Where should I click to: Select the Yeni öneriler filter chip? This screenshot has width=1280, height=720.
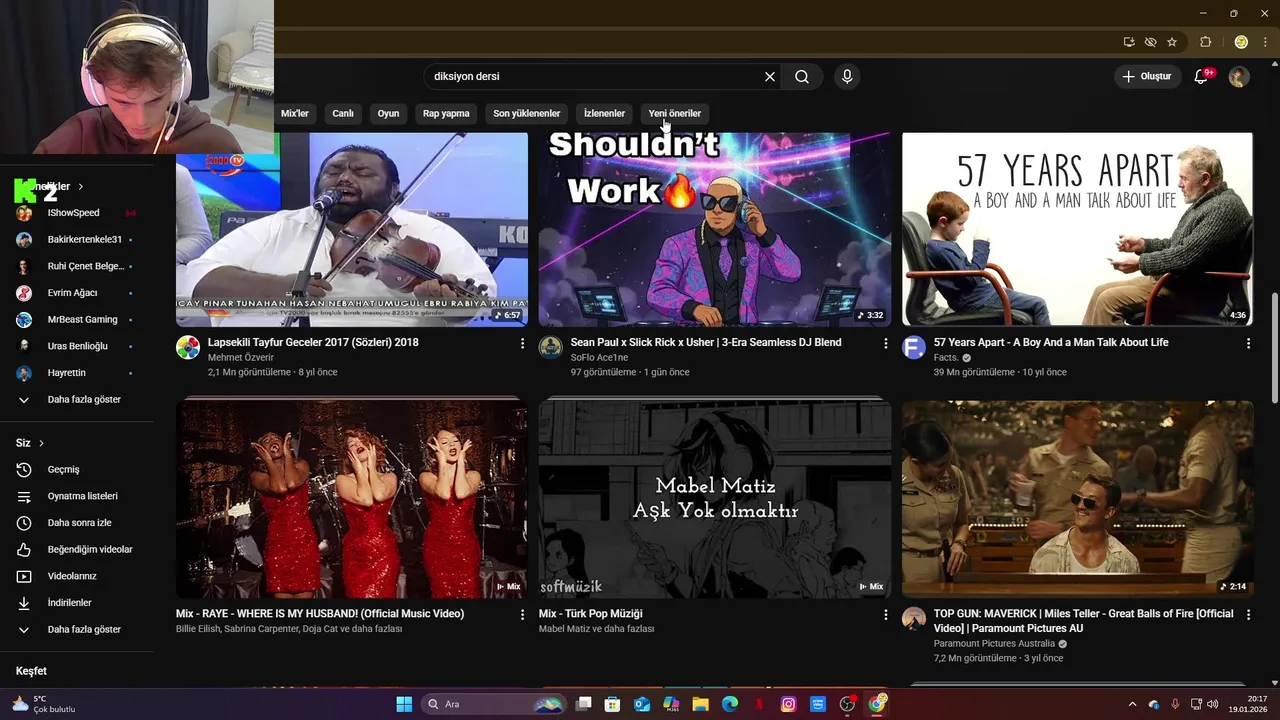[675, 113]
